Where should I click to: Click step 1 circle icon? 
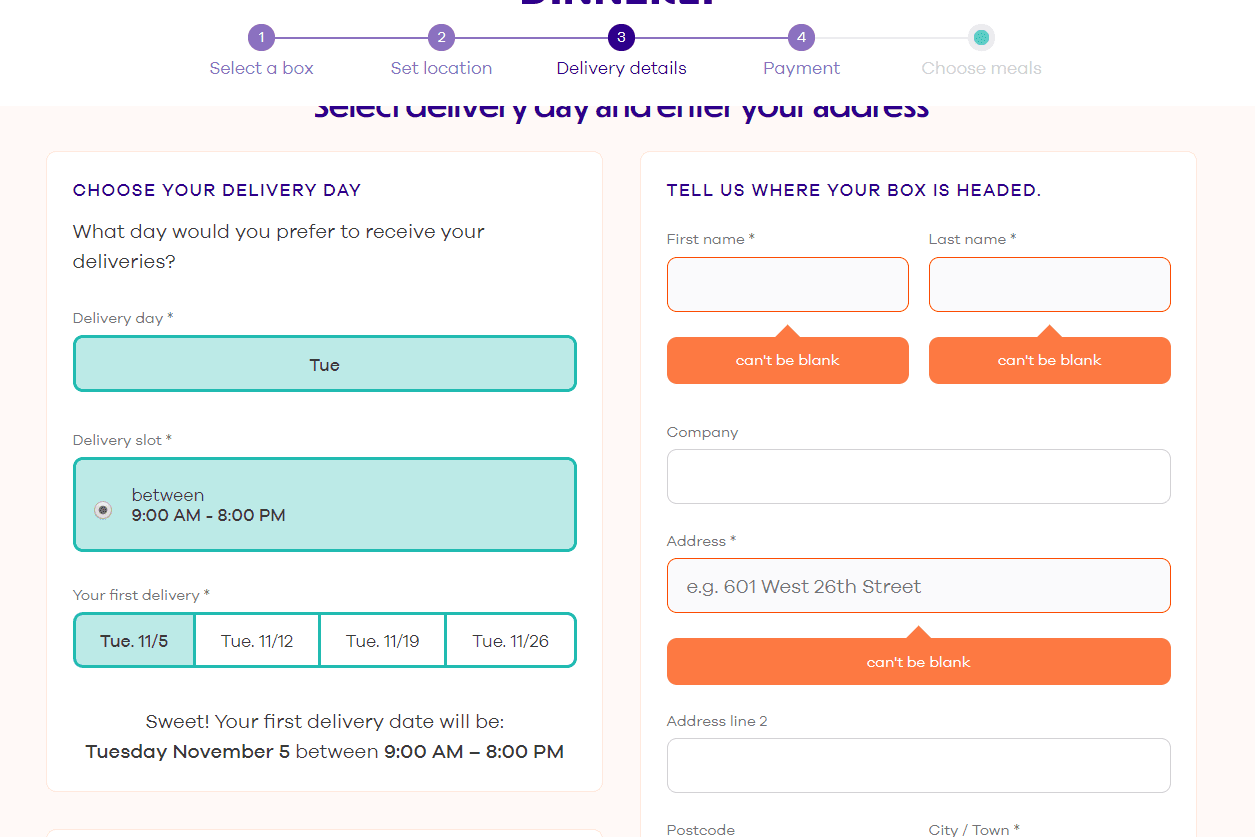tap(261, 38)
